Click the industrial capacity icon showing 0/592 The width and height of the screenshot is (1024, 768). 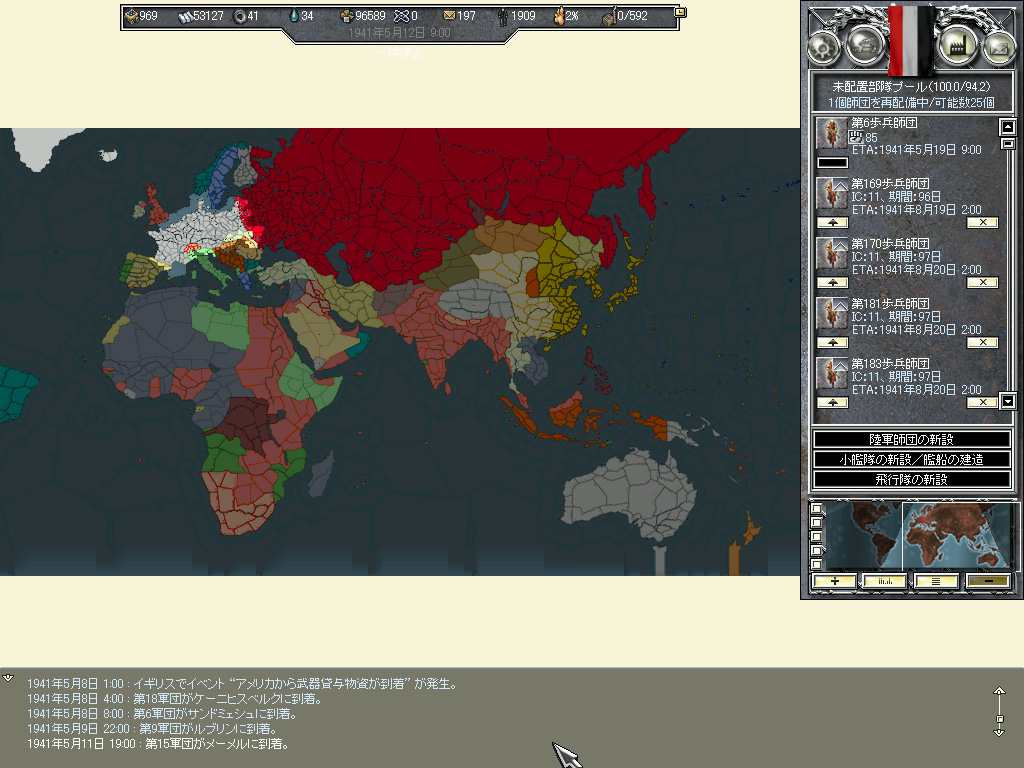click(x=609, y=17)
